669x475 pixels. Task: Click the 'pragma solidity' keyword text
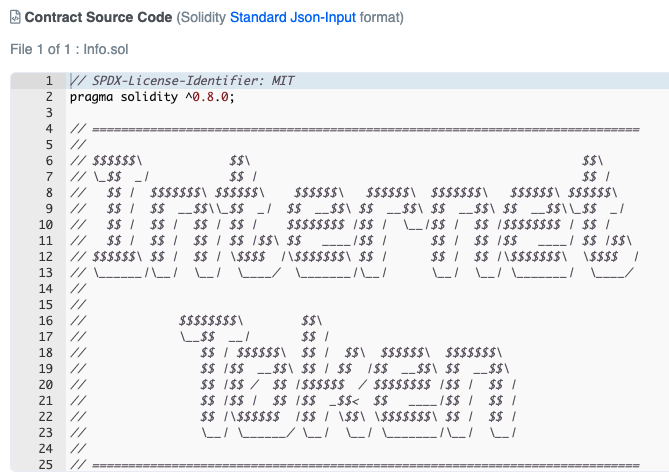click(124, 97)
